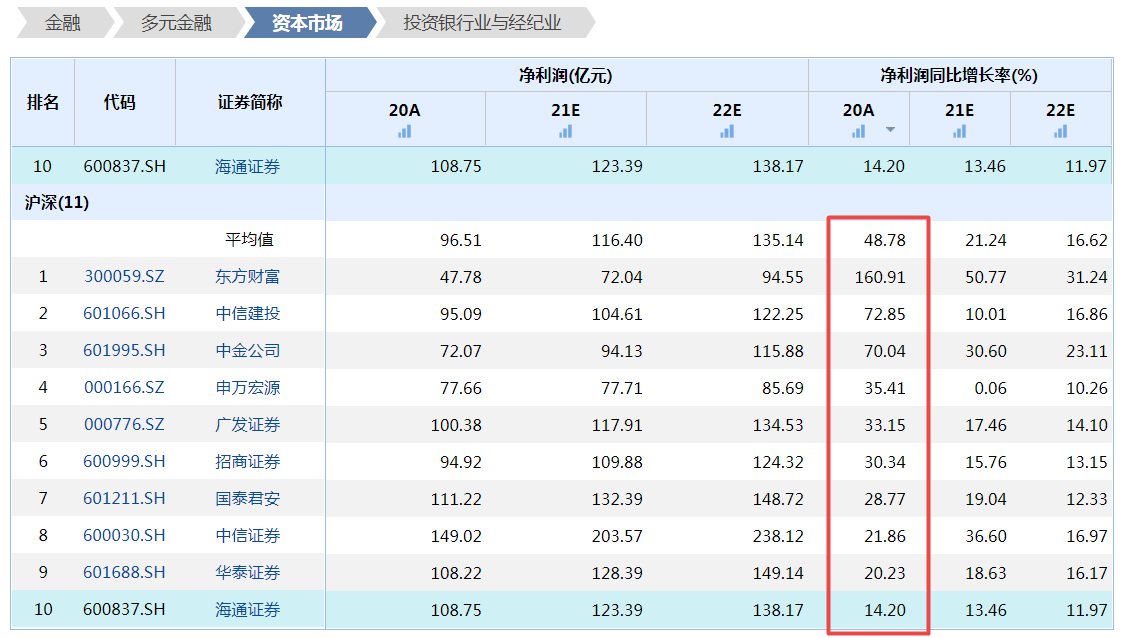Click 国泰君安 growth value 28.77
Image resolution: width=1123 pixels, height=638 pixels.
(885, 499)
